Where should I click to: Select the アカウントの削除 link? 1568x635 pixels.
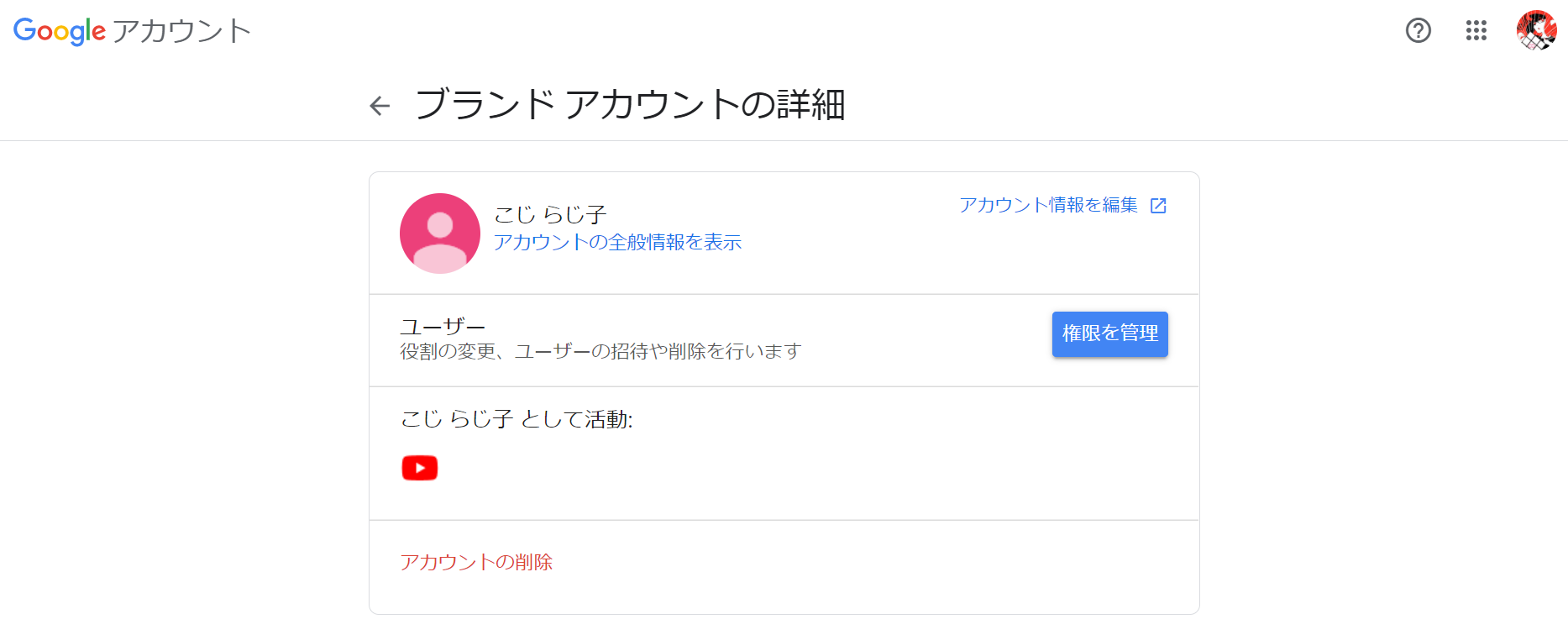pos(477,562)
